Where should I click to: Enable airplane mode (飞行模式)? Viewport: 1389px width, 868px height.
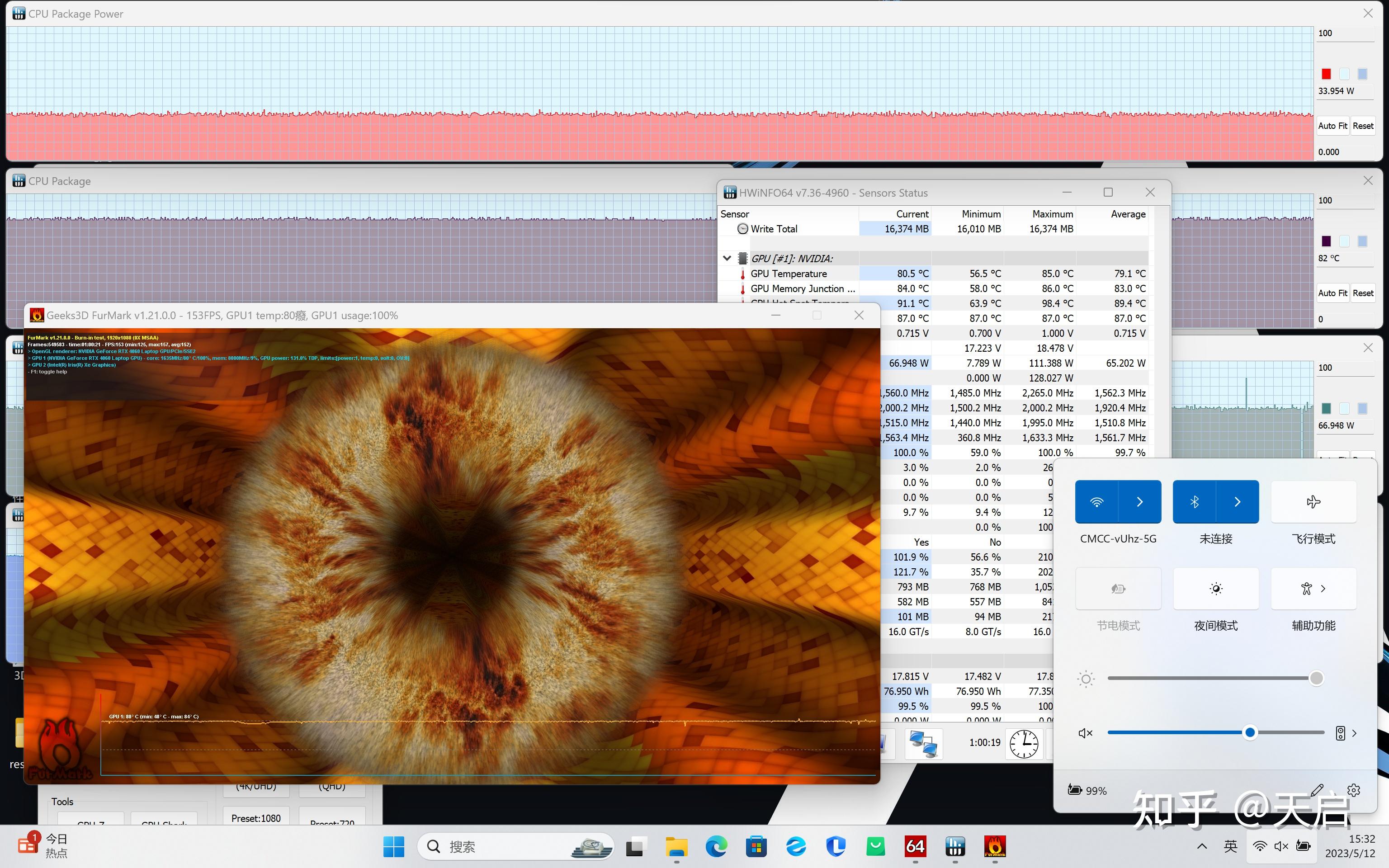click(1313, 502)
